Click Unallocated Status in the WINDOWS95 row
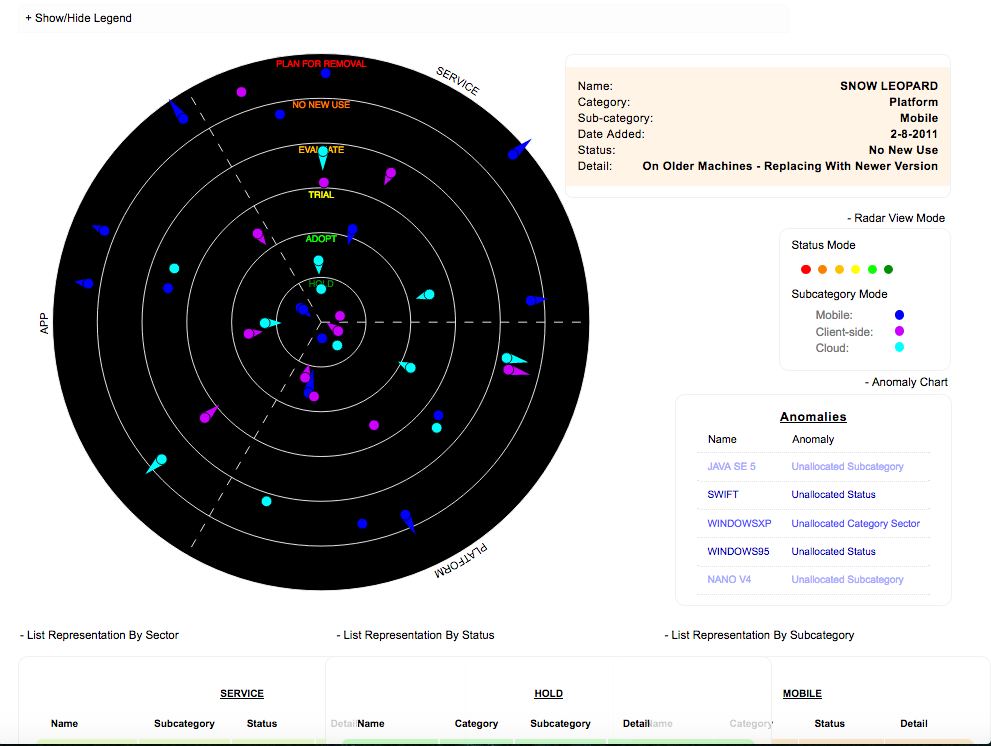The image size is (991, 746). coord(833,551)
